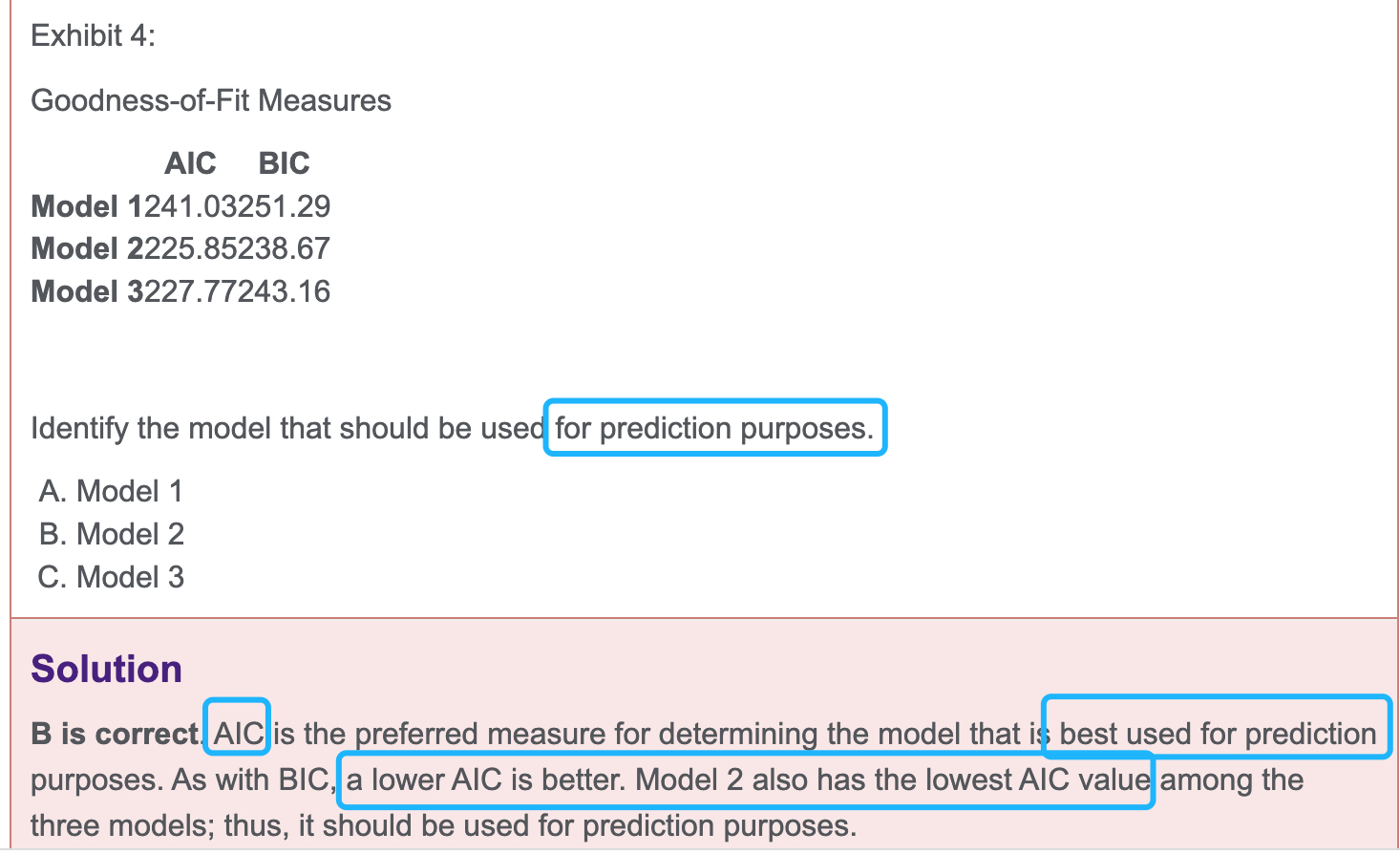Click "Identify the model that should be used" text

(286, 428)
